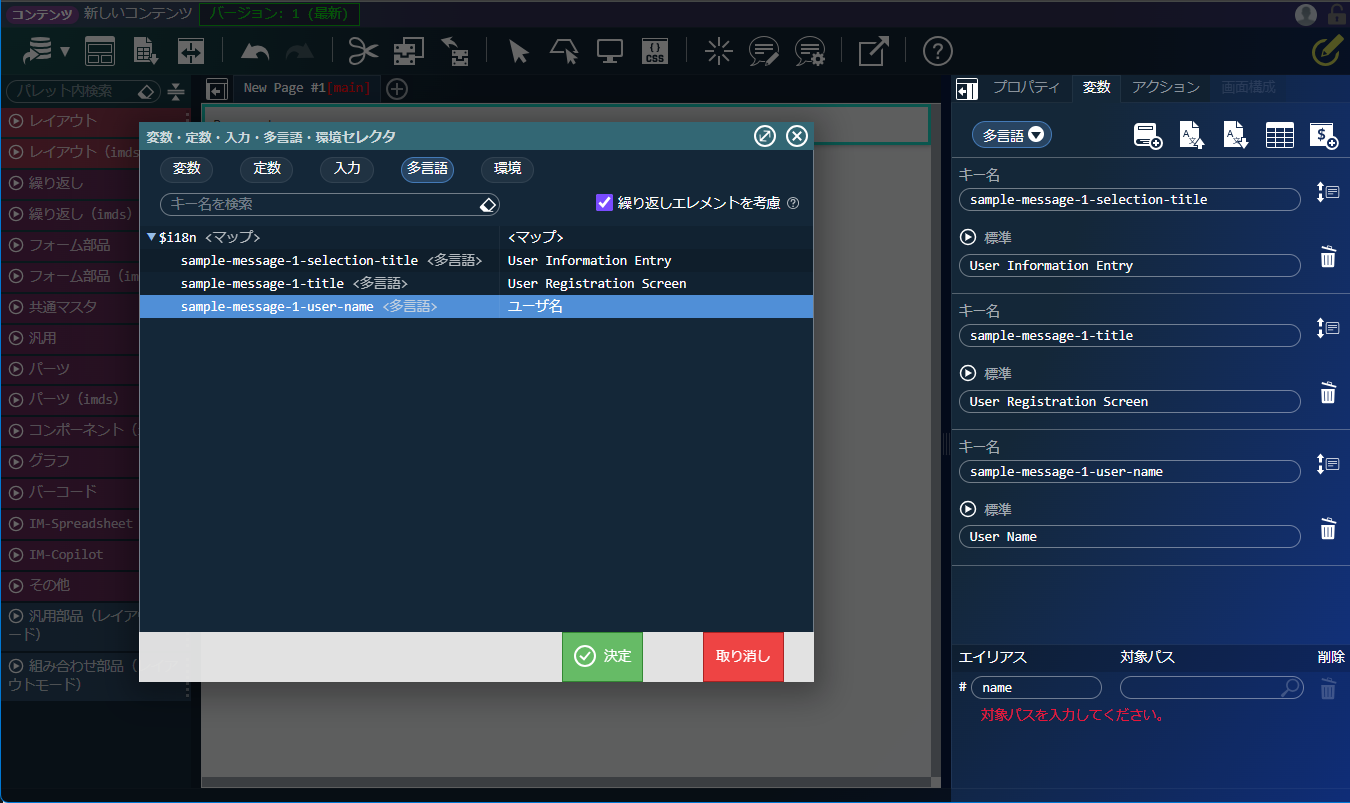
Task: Toggle the 繰り返しエレメントを考慮 checkbox
Action: 604,203
